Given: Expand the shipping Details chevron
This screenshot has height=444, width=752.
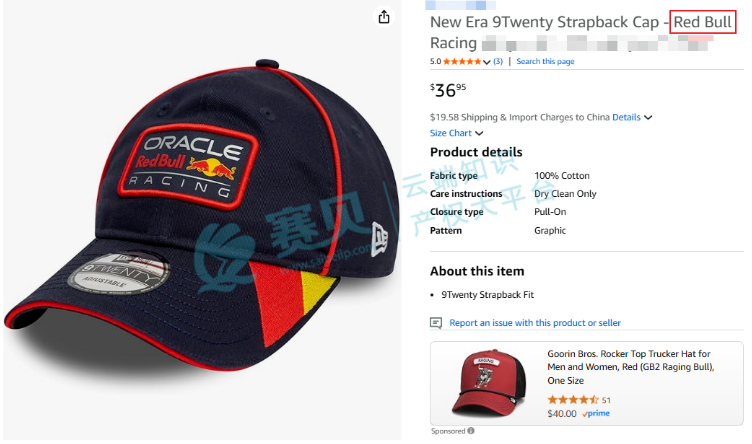Looking at the screenshot, I should pyautogui.click(x=649, y=118).
